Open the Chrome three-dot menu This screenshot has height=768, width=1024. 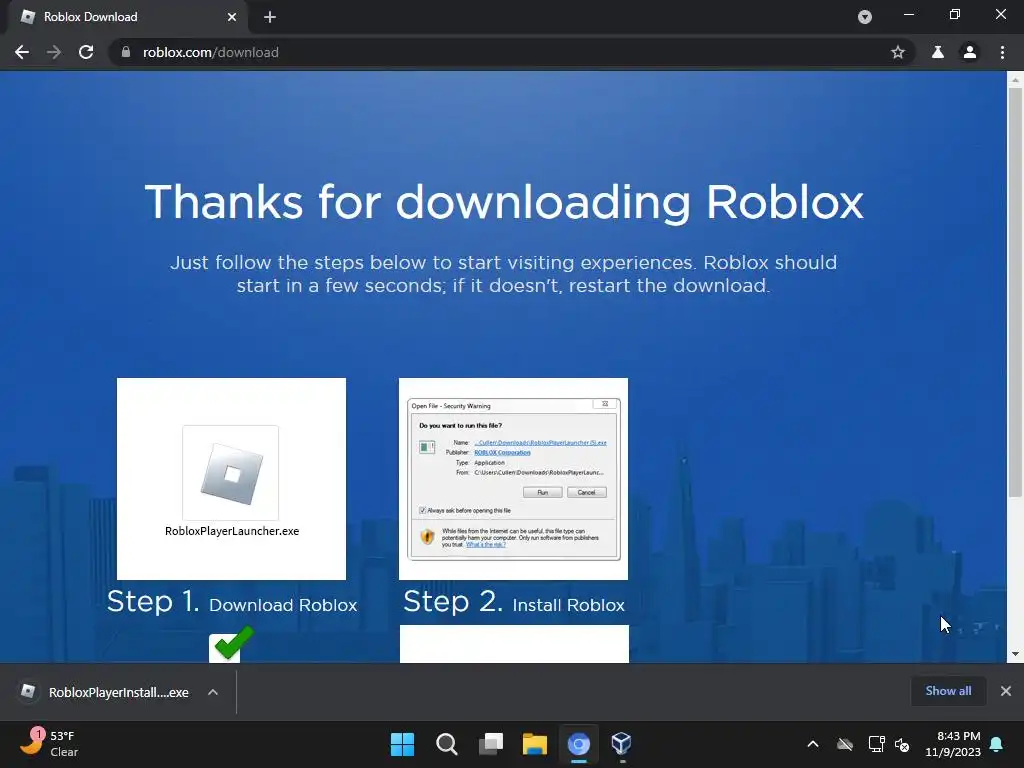(x=1002, y=52)
